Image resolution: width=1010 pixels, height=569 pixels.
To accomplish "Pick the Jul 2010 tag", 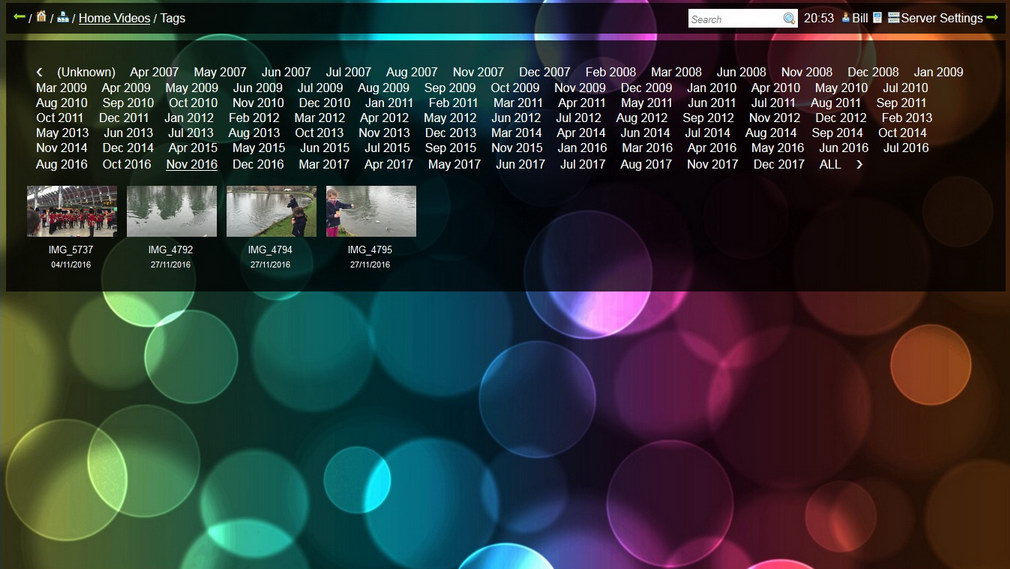I will click(x=905, y=88).
